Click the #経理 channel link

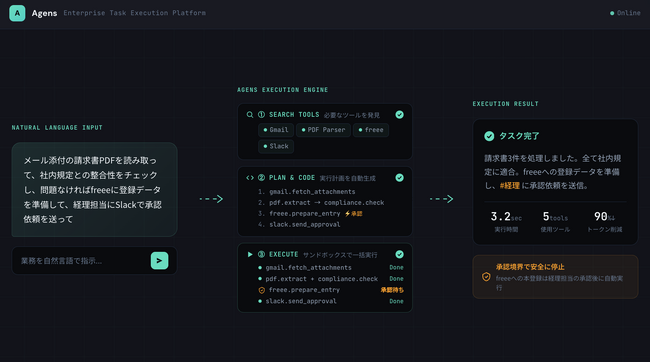coord(509,186)
